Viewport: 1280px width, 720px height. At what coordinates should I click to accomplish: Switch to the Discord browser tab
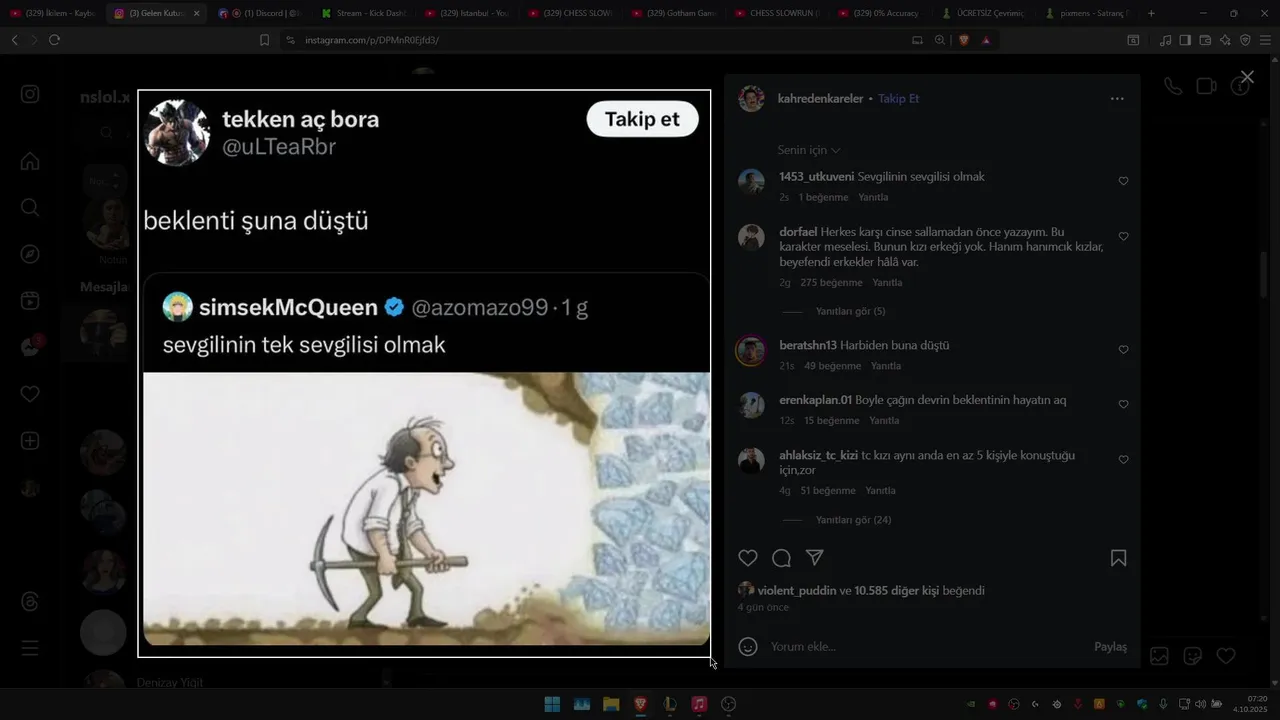coord(265,13)
